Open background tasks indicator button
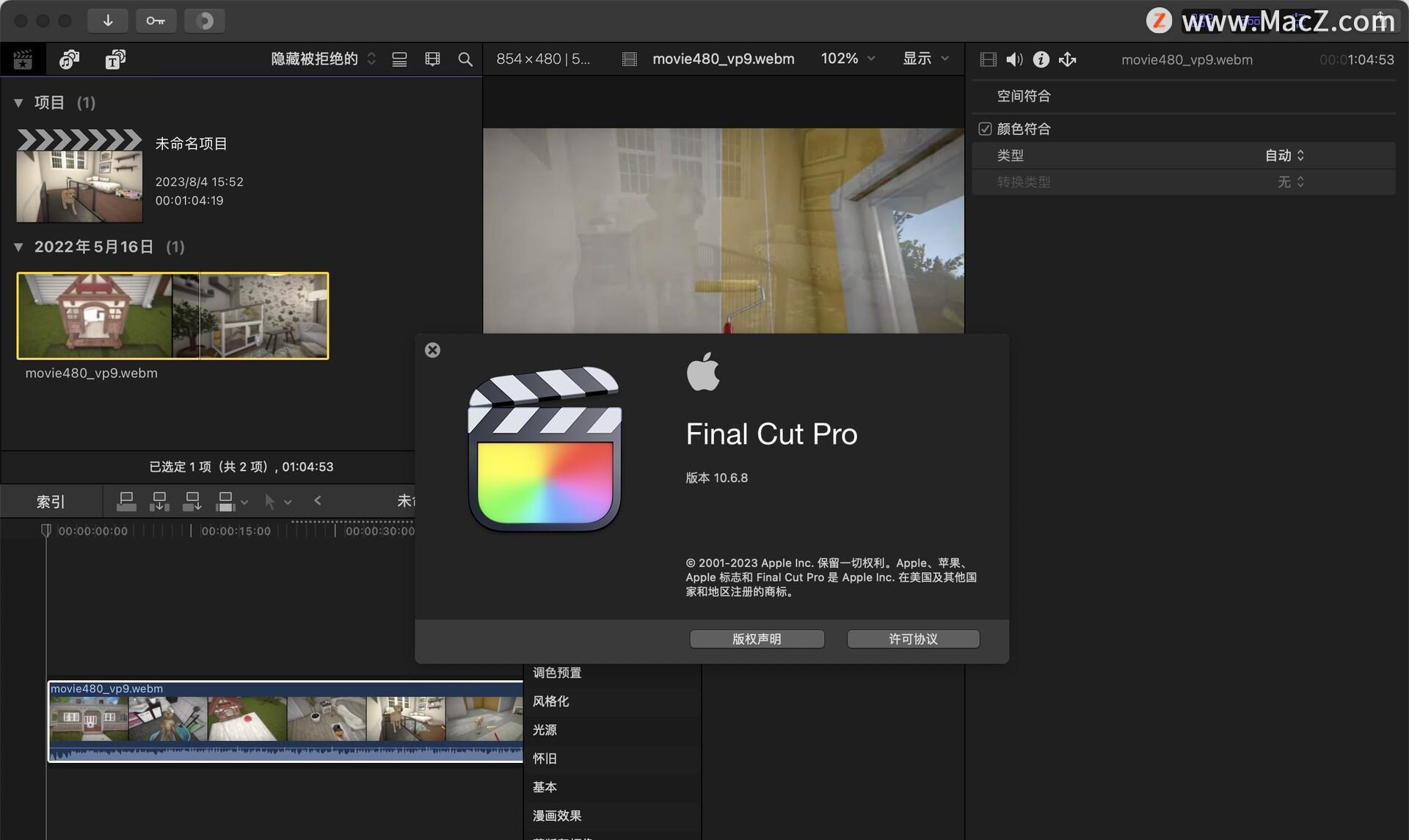Viewport: 1409px width, 840px height. point(205,21)
